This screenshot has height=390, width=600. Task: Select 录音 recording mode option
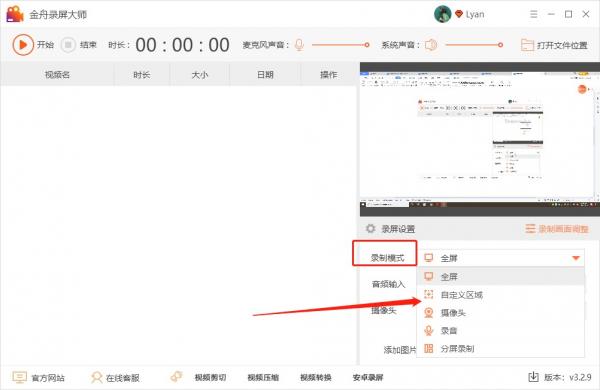501,330
